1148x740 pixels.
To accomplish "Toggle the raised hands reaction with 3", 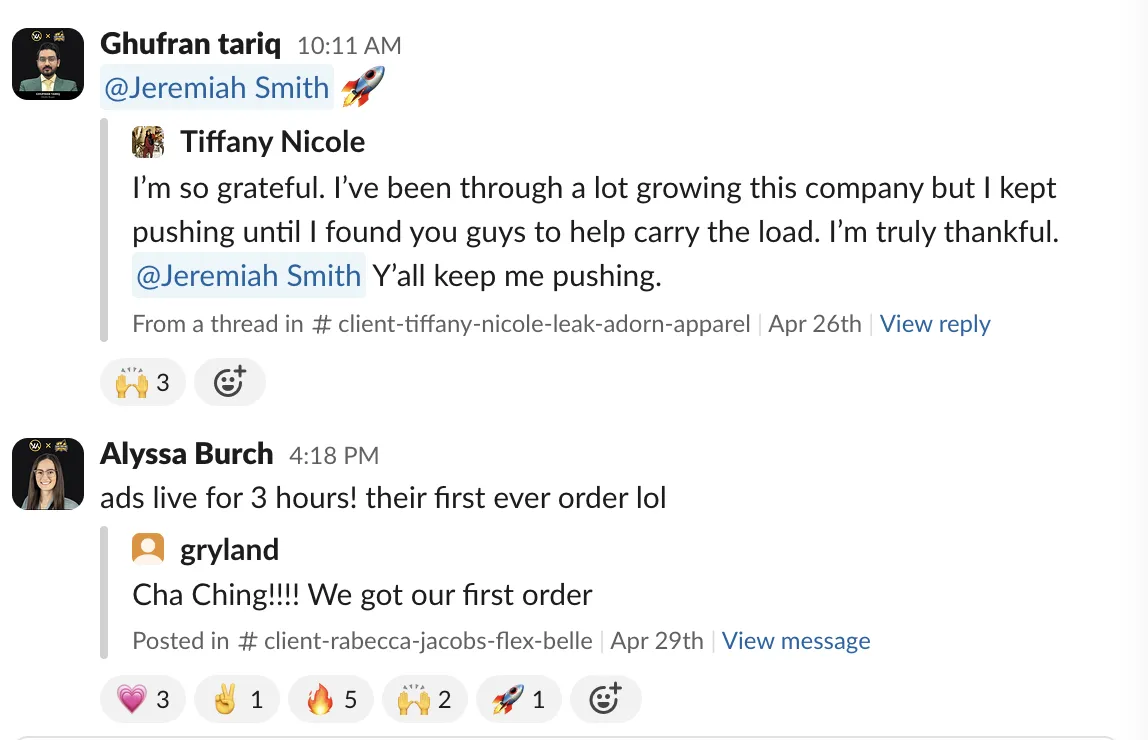I will (143, 382).
